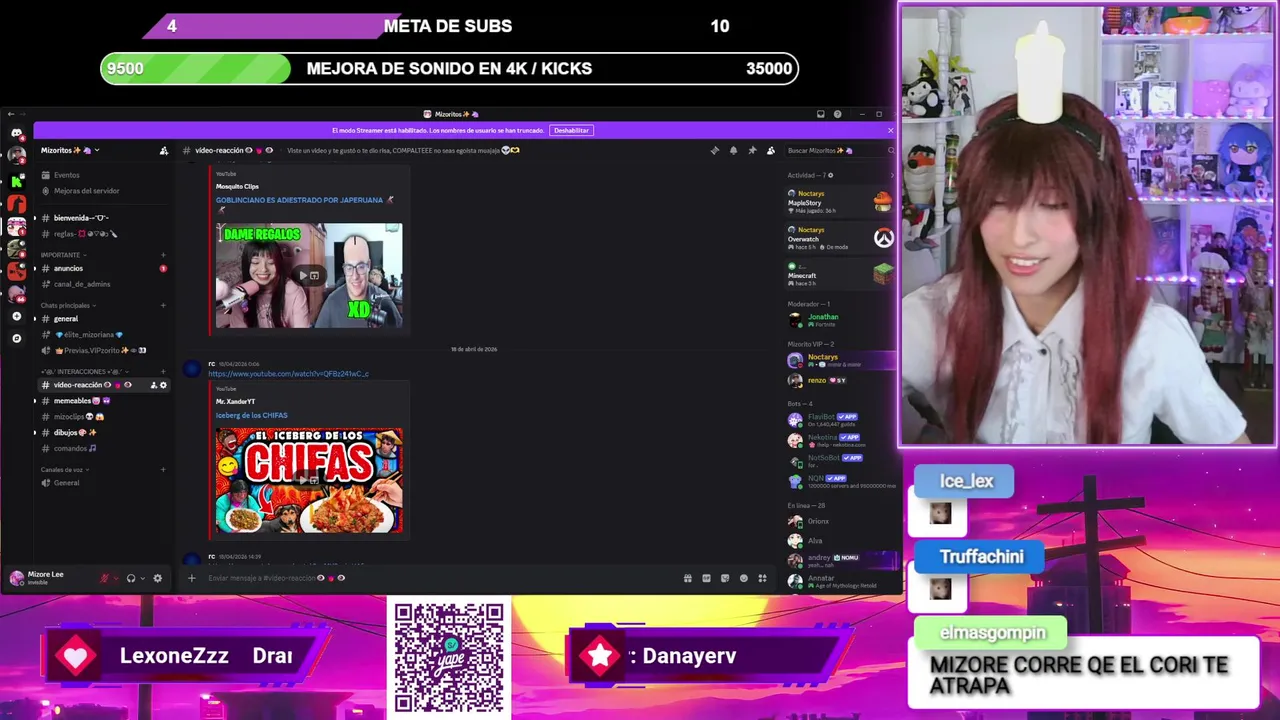The height and width of the screenshot is (720, 1280).
Task: Select the comandos channel
Action: click(x=101, y=449)
